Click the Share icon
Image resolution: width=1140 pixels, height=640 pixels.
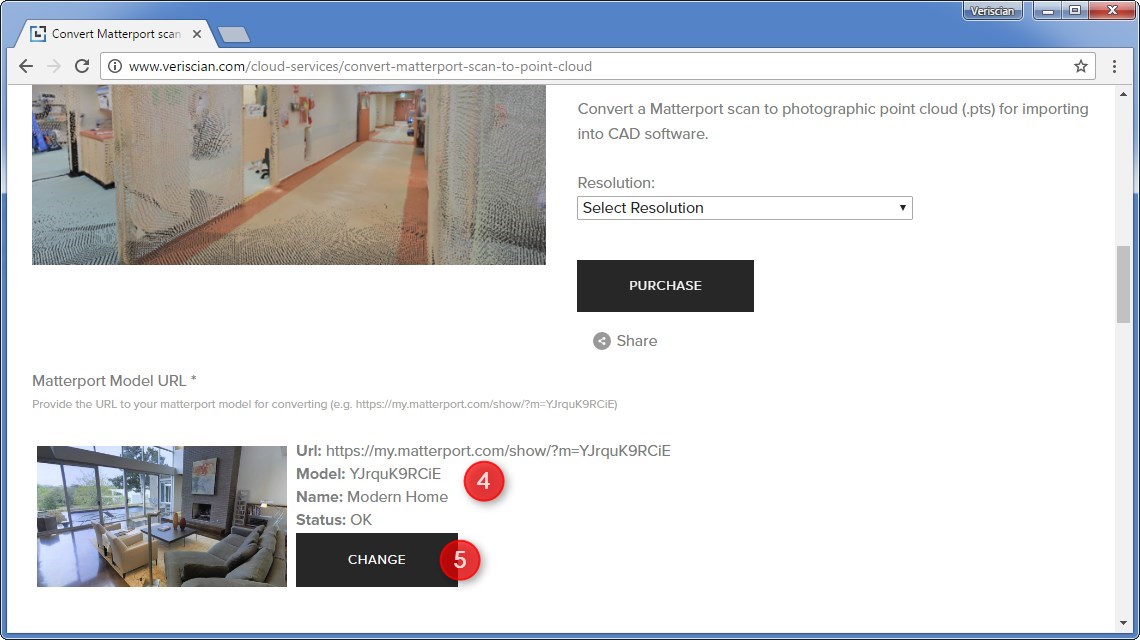pos(601,341)
